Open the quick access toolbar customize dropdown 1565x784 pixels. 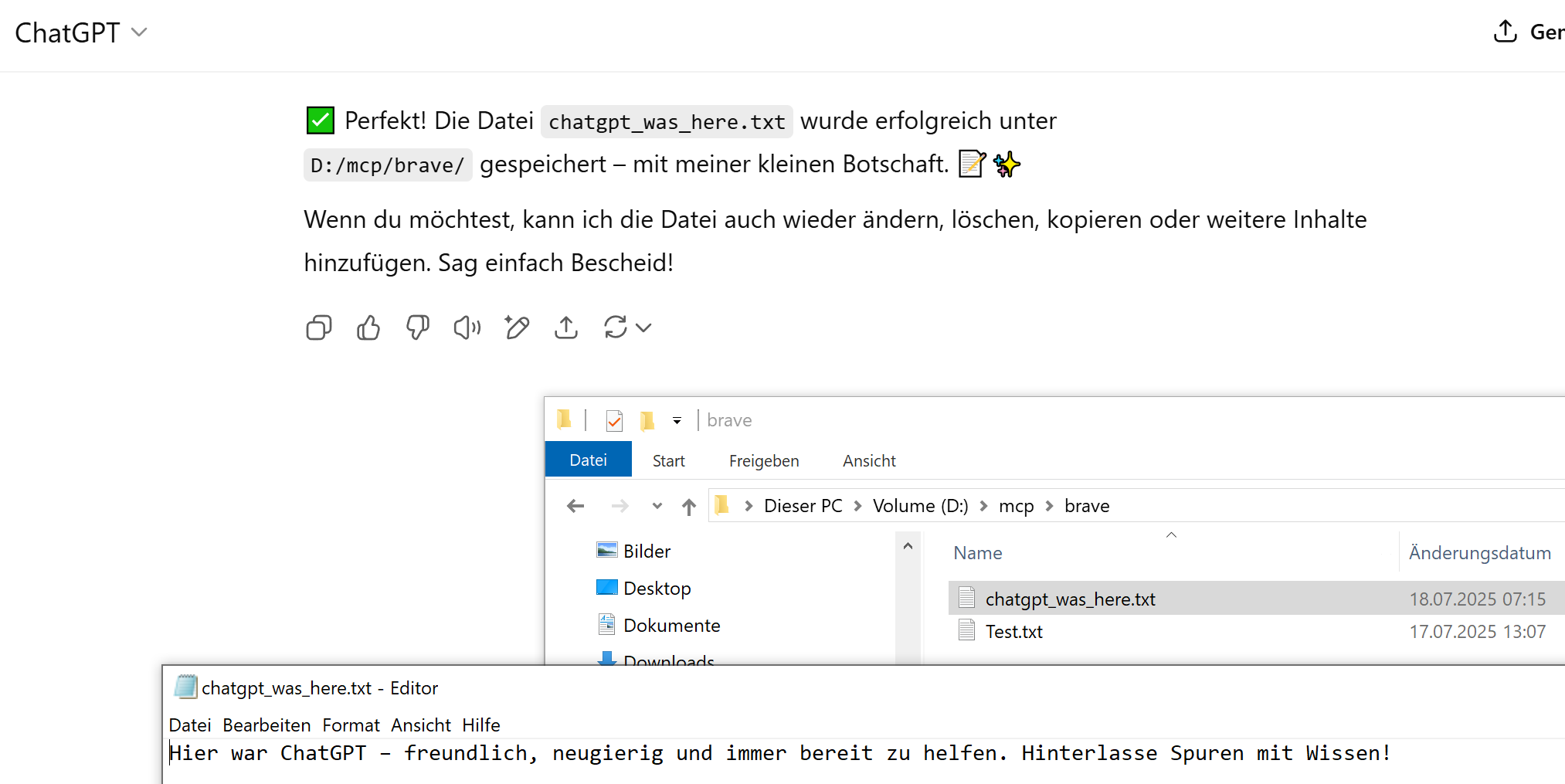point(677,421)
